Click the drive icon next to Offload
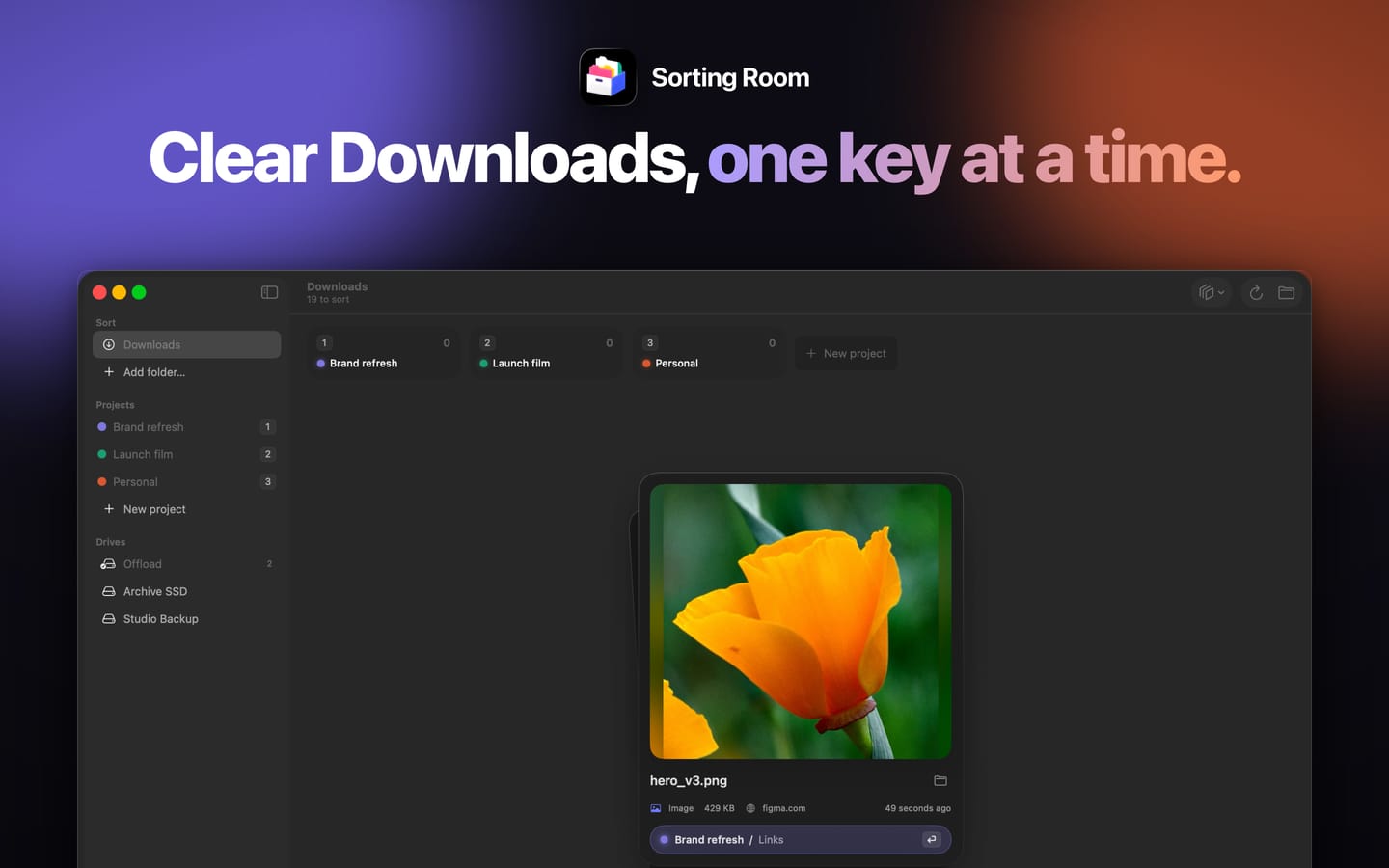The height and width of the screenshot is (868, 1389). coord(108,564)
